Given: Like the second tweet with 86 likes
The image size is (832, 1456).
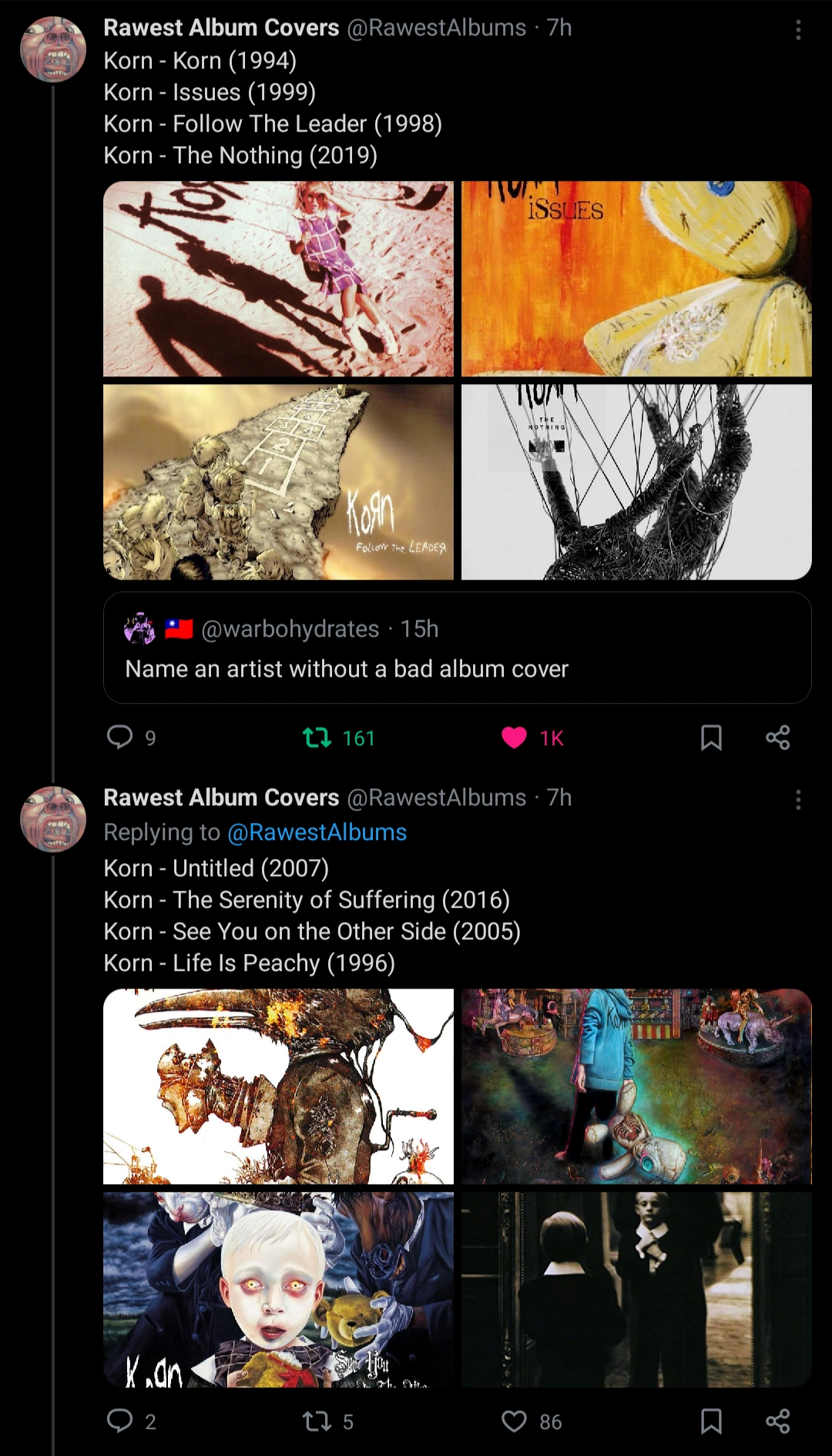Looking at the screenshot, I should 514,1421.
